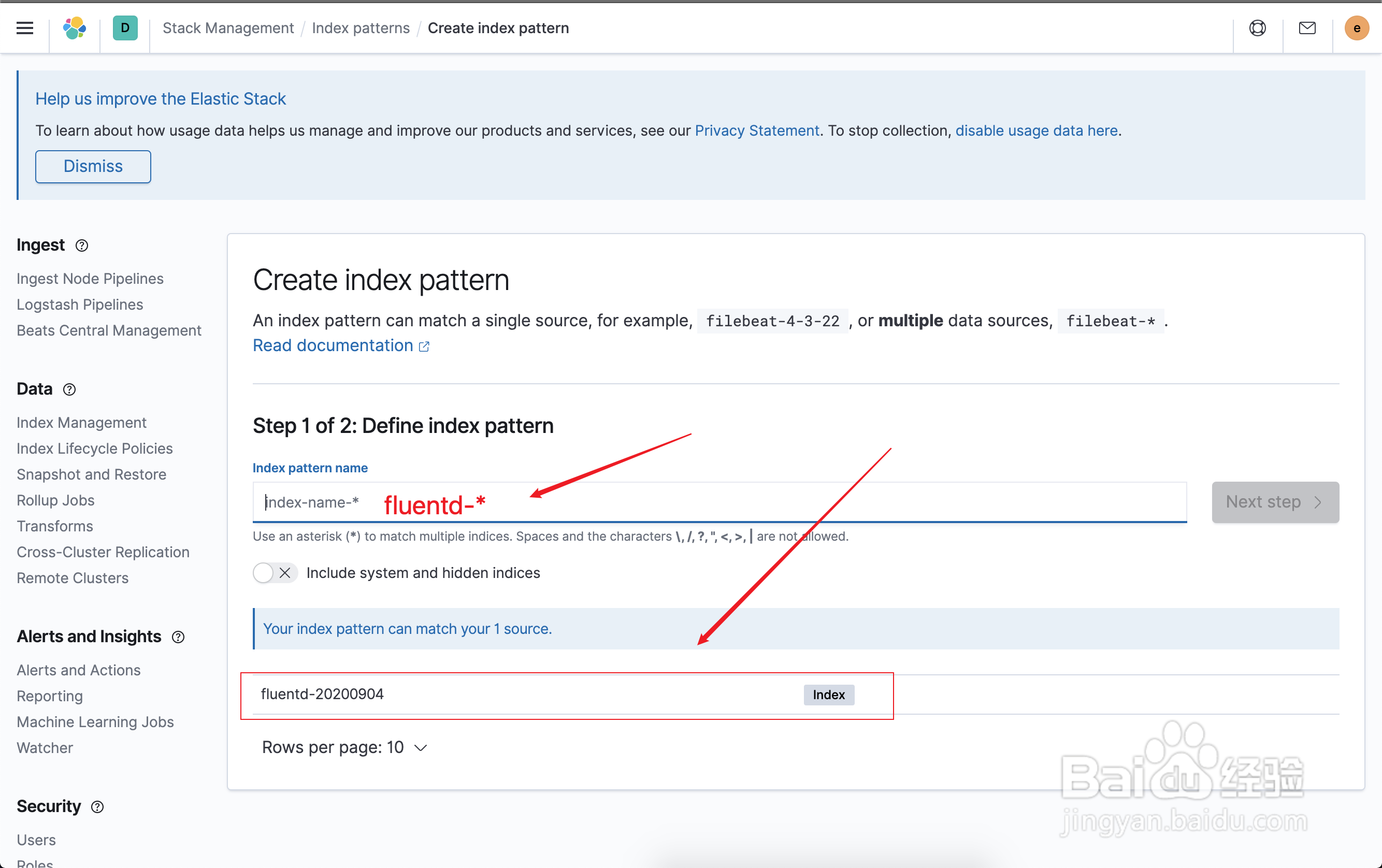Click the Data section help icon
The height and width of the screenshot is (868, 1382).
[69, 389]
